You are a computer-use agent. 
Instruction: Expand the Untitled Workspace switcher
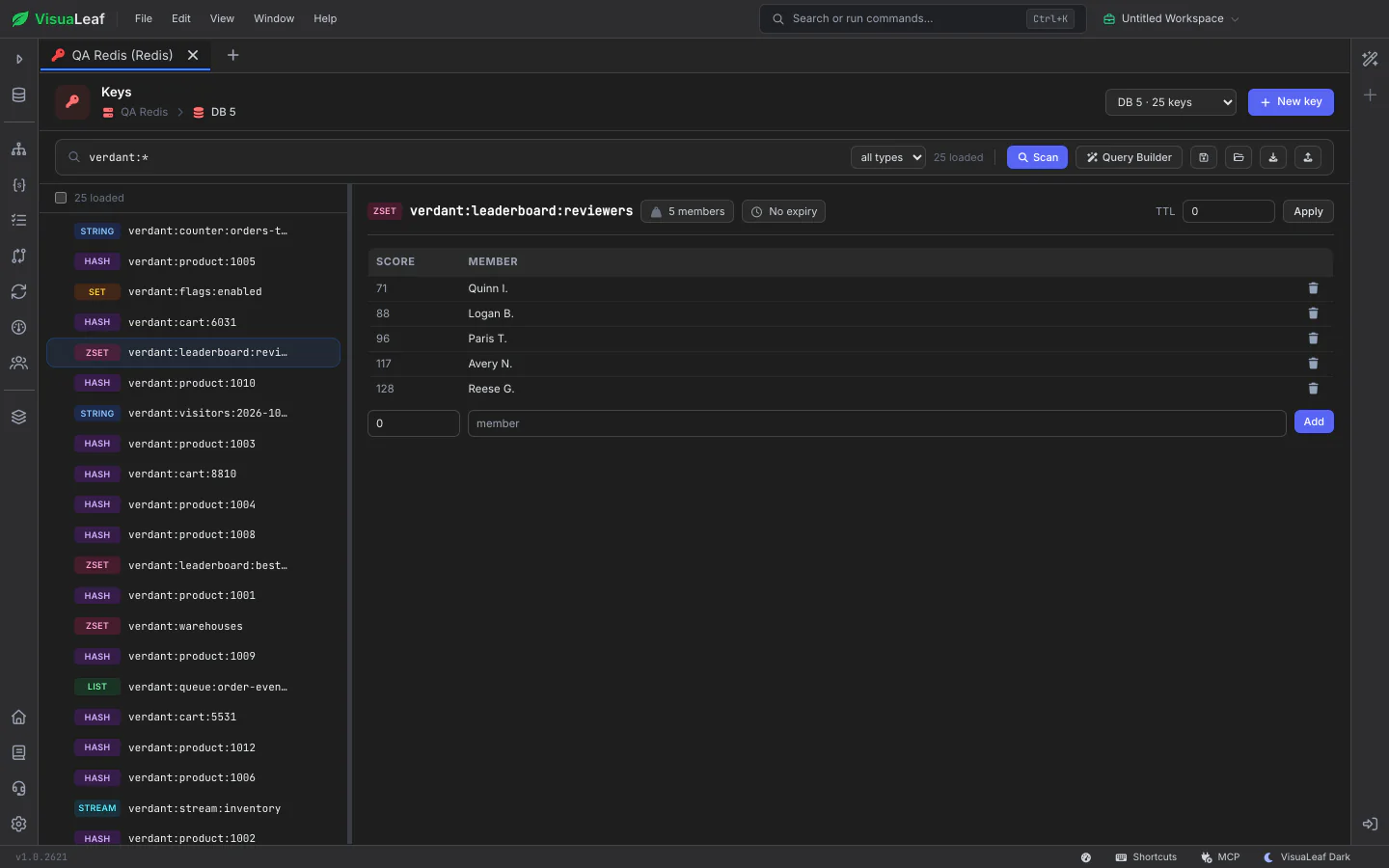[1171, 18]
